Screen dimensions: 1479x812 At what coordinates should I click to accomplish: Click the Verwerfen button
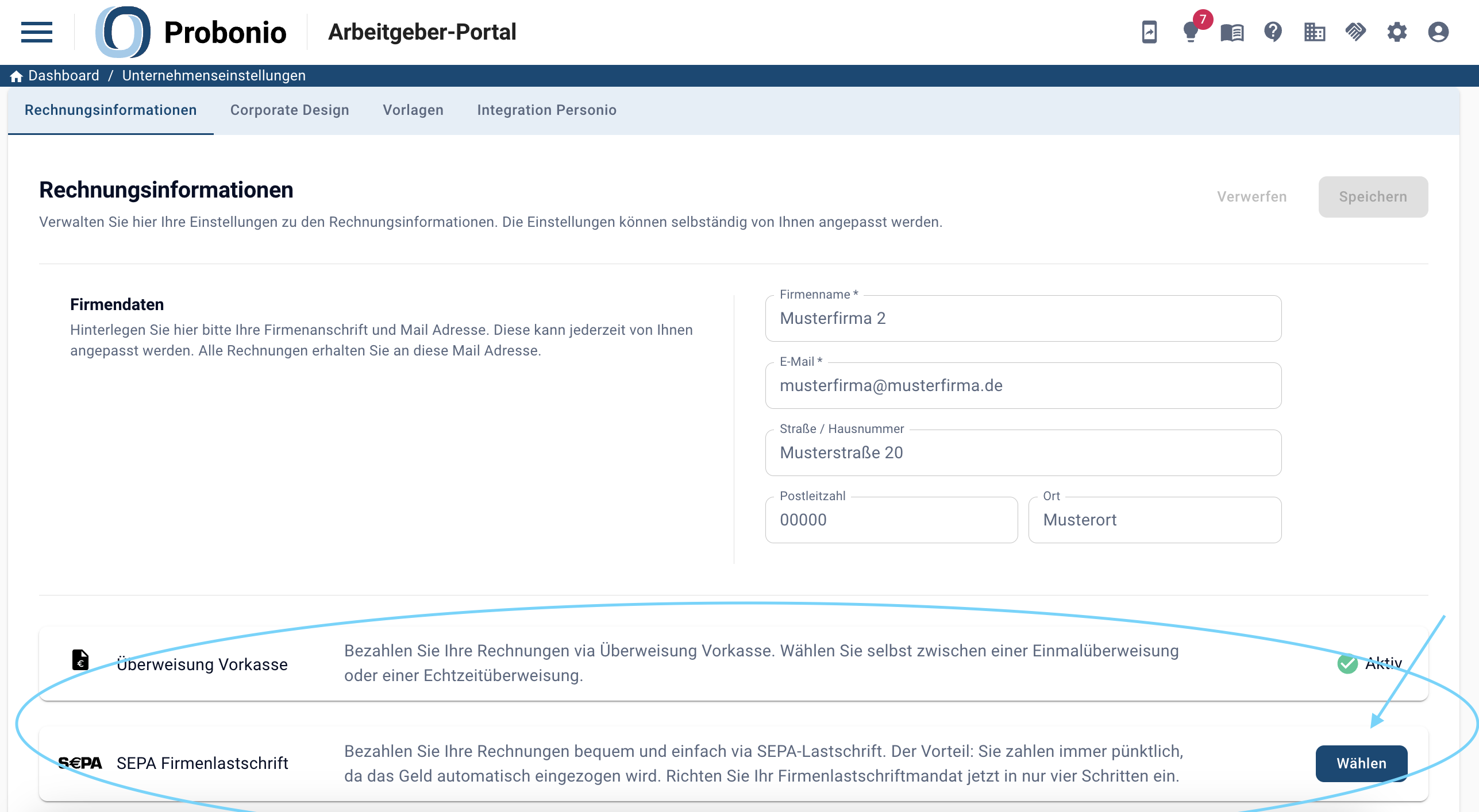pos(1252,197)
